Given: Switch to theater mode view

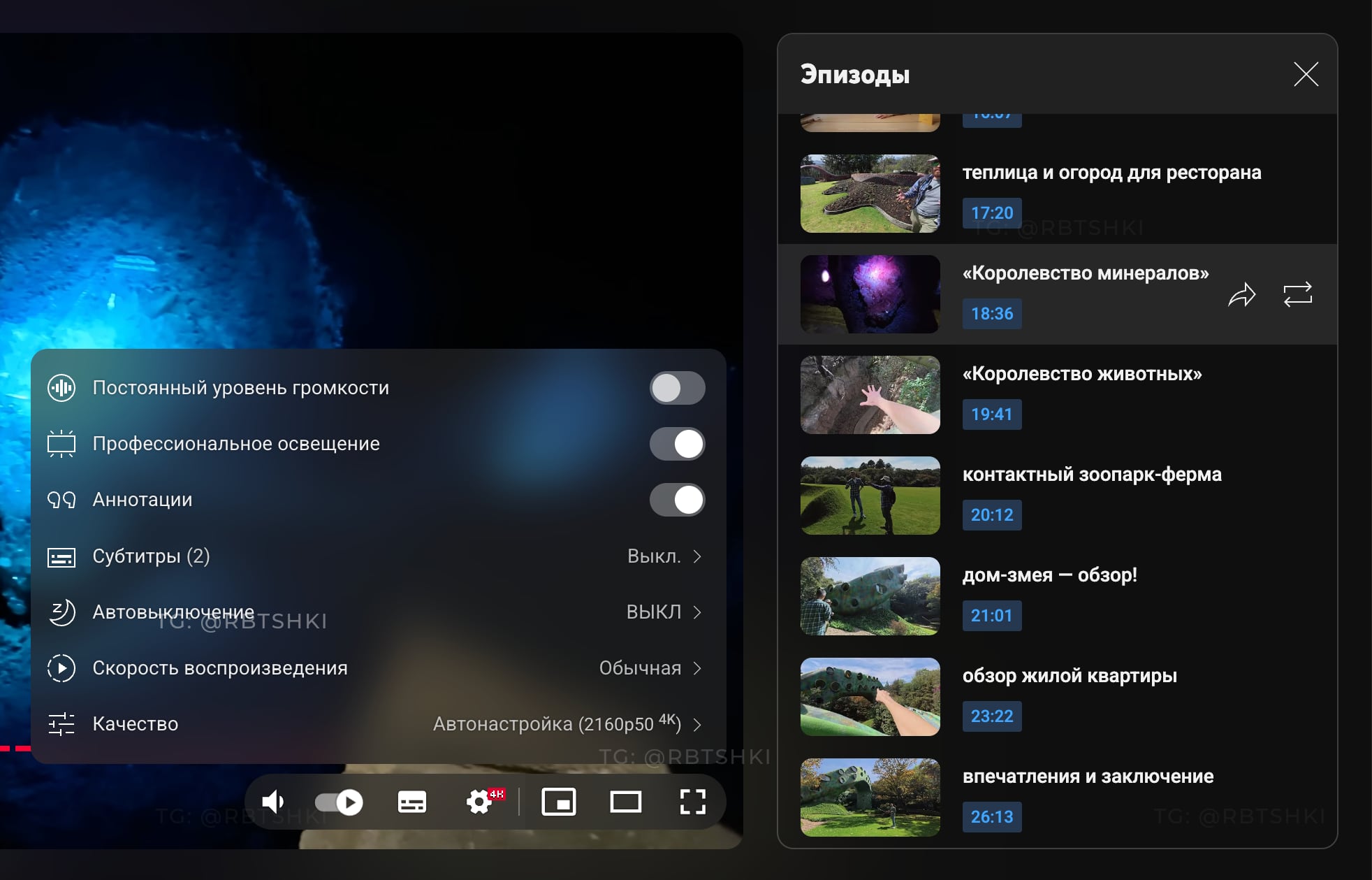Looking at the screenshot, I should click(x=625, y=802).
